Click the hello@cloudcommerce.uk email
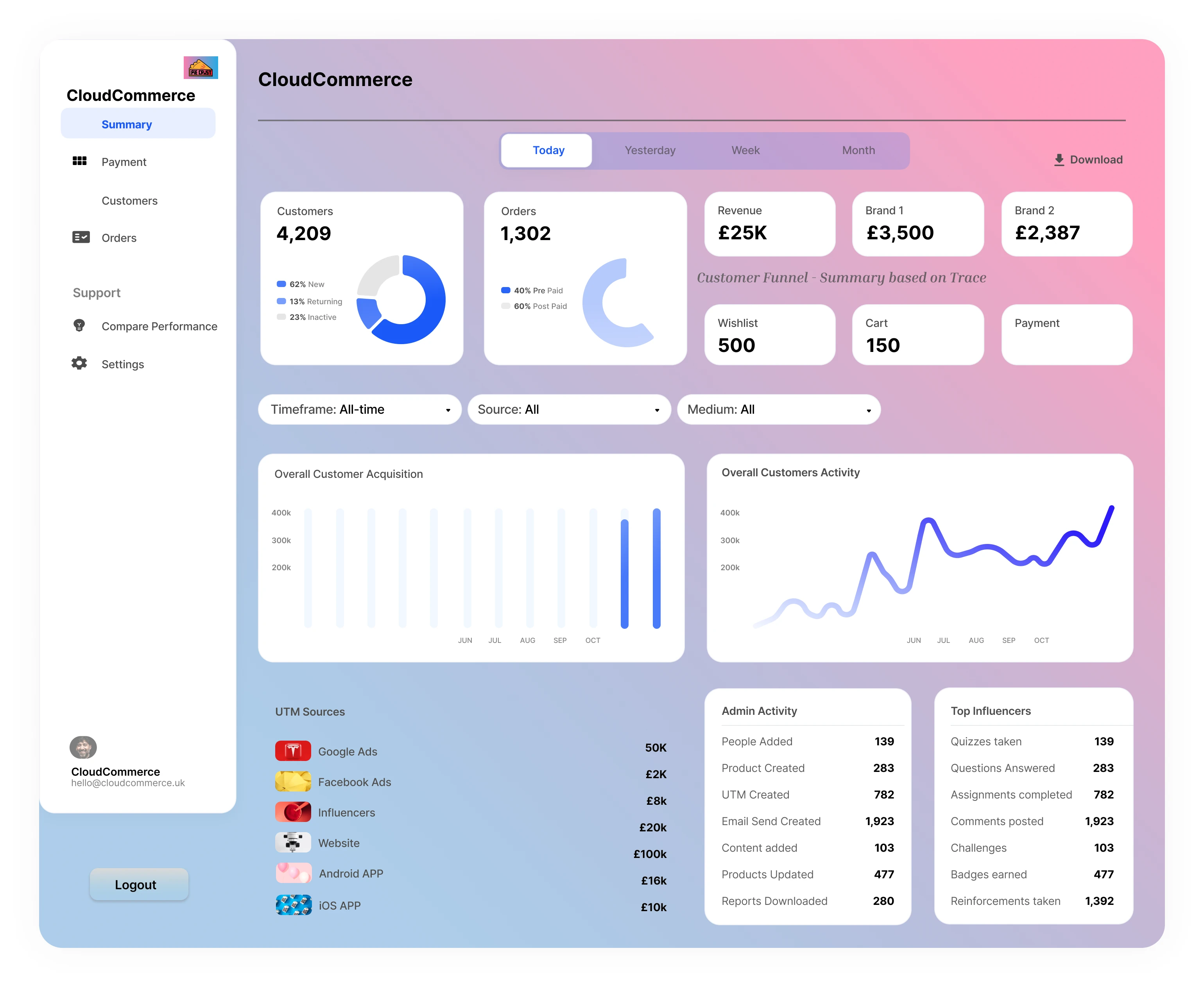 coord(128,783)
